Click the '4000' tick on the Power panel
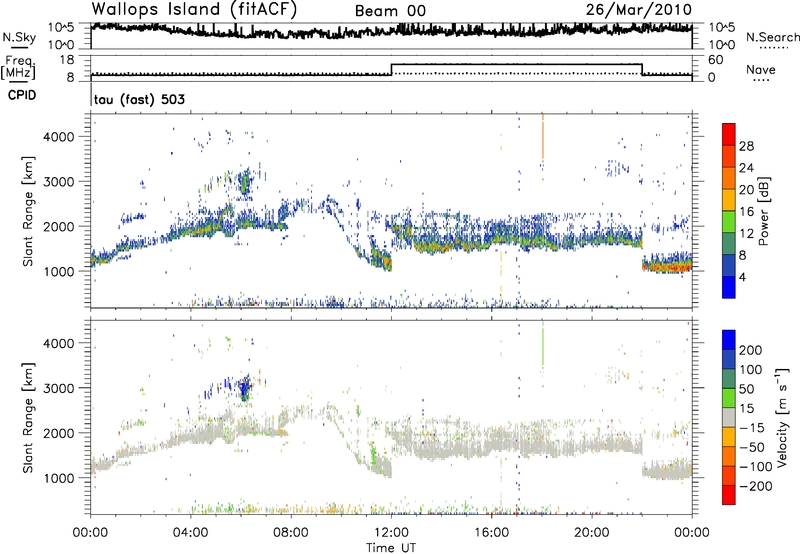This screenshot has height=554, width=800. (x=59, y=137)
